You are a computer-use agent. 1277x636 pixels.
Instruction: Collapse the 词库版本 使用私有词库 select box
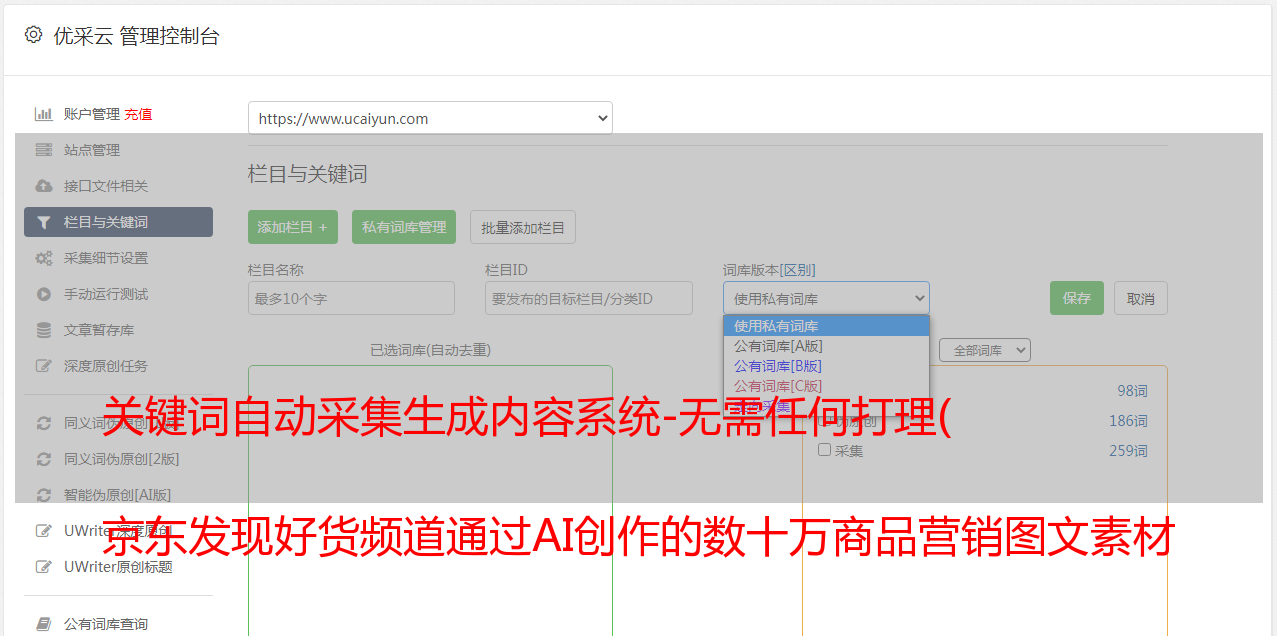(826, 298)
